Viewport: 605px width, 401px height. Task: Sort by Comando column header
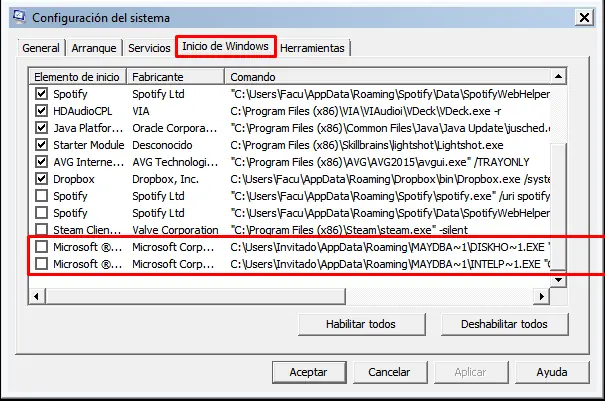tap(387, 77)
